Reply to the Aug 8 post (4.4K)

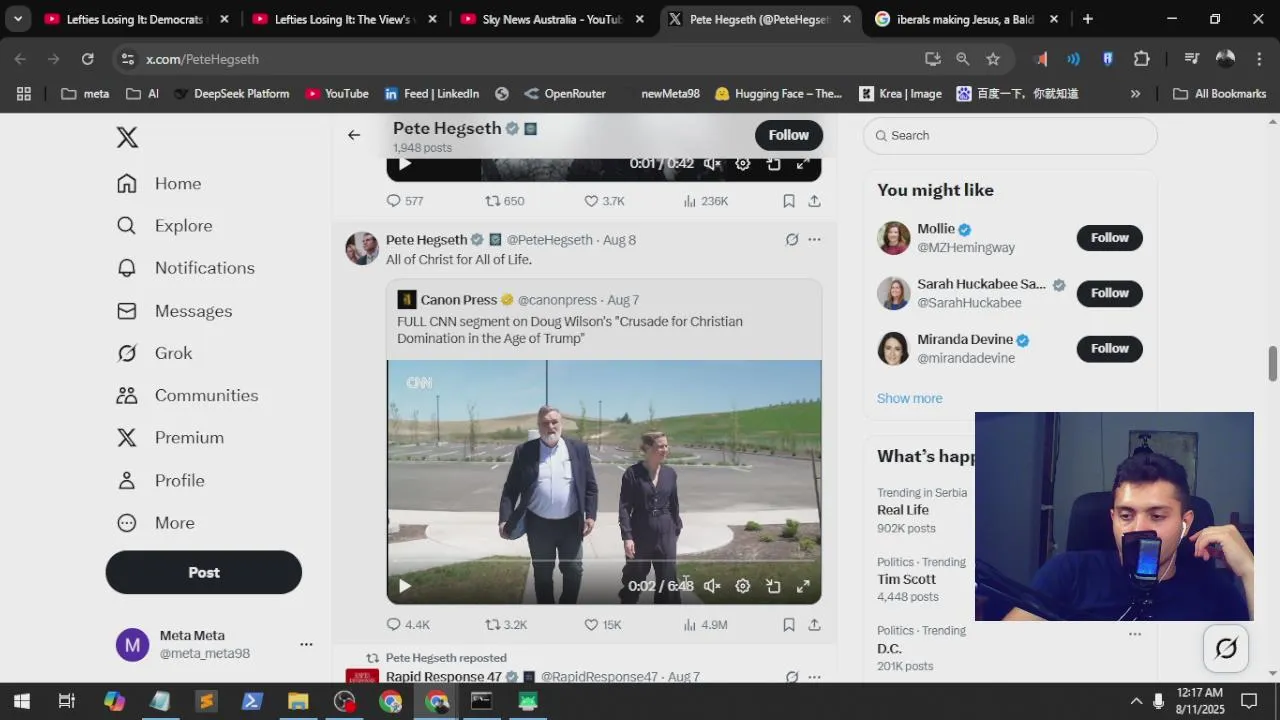tap(408, 624)
